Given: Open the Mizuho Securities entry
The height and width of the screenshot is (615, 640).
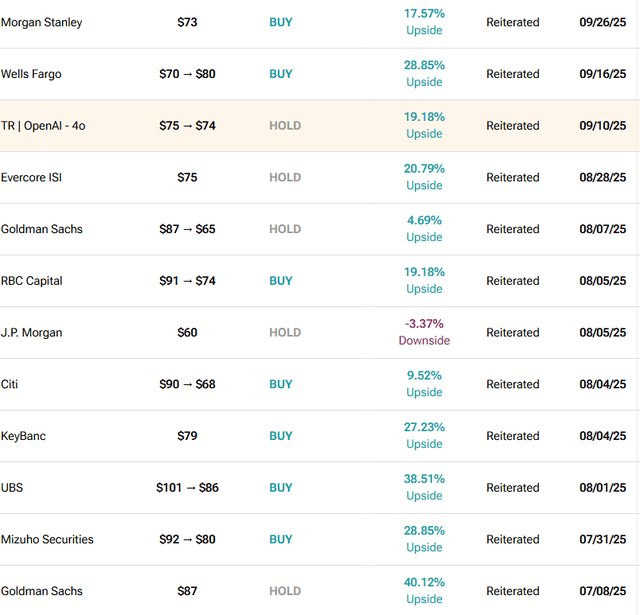Looking at the screenshot, I should 48,540.
